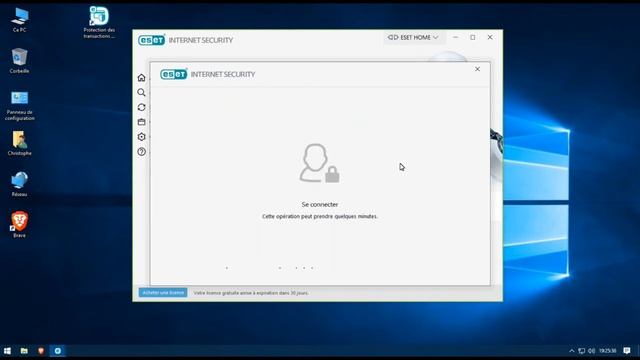Launch Brave from the taskbar
The height and width of the screenshot is (360, 640).
[41, 351]
